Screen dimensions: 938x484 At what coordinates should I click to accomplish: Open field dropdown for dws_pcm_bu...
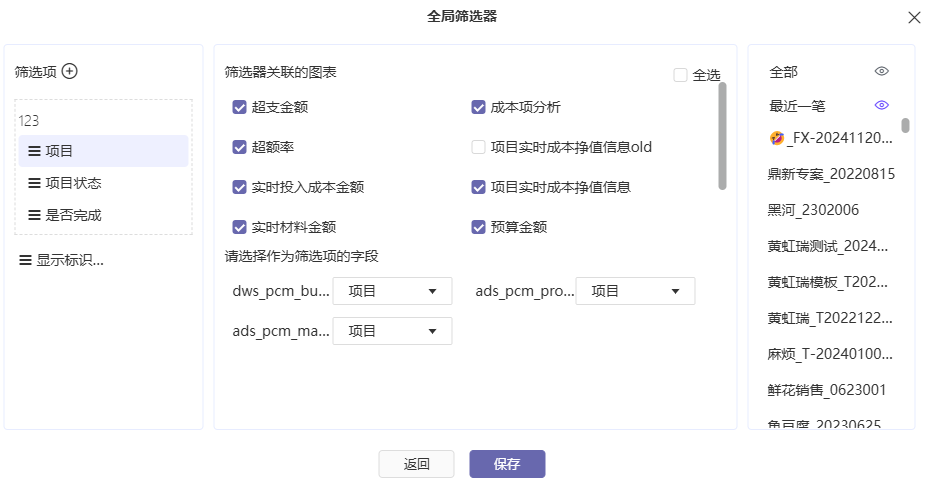(392, 291)
